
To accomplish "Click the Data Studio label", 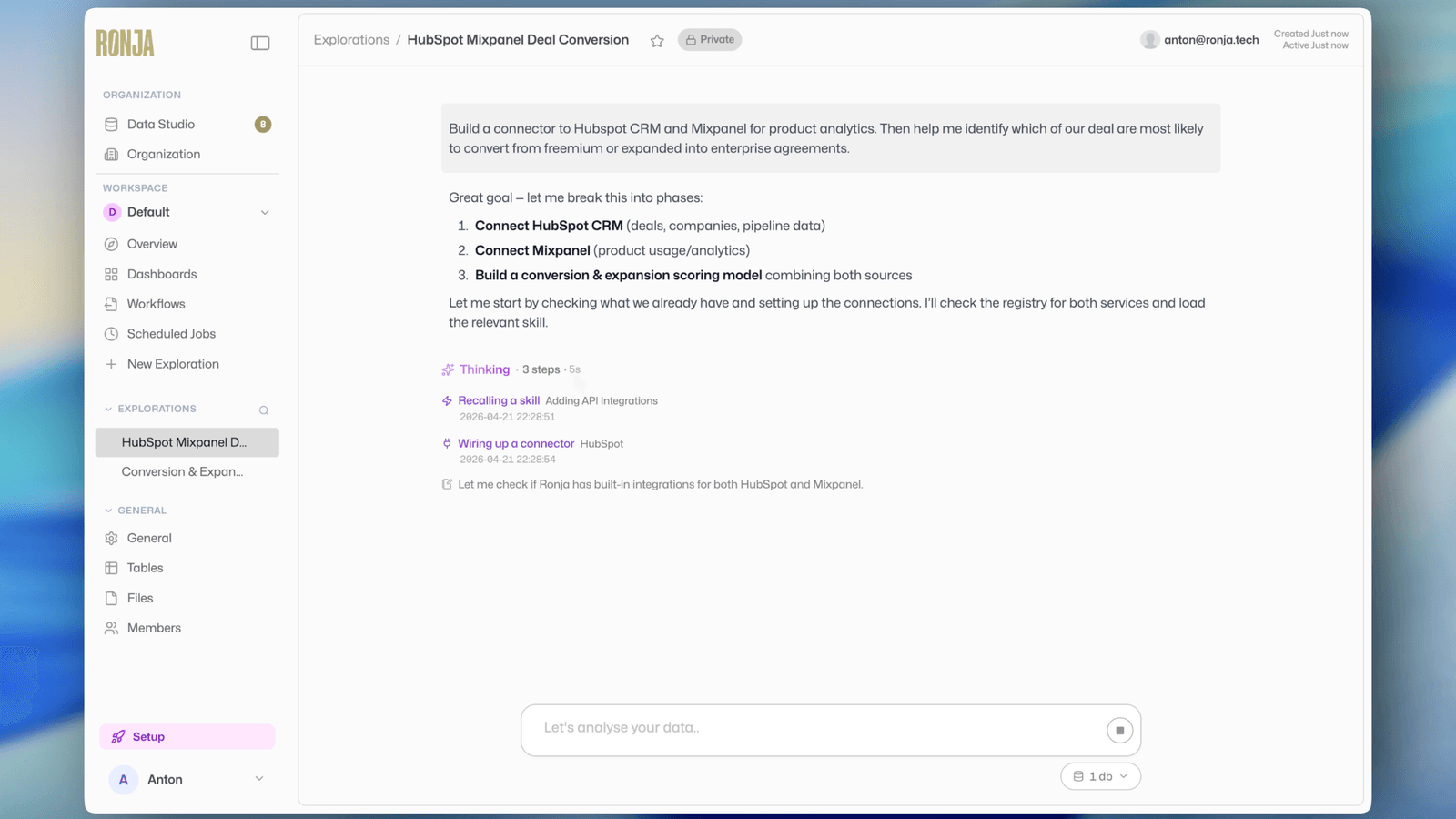I will 161,125.
